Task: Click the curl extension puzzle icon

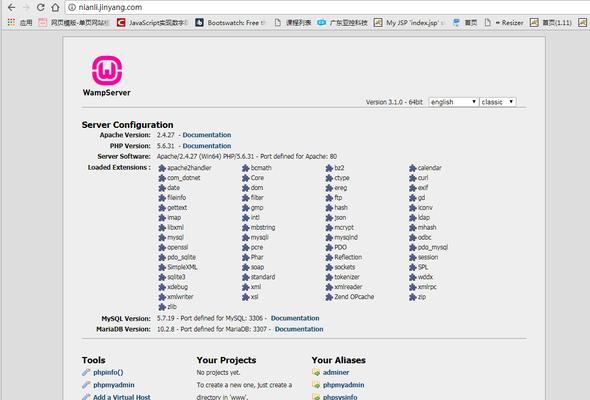Action: click(412, 178)
